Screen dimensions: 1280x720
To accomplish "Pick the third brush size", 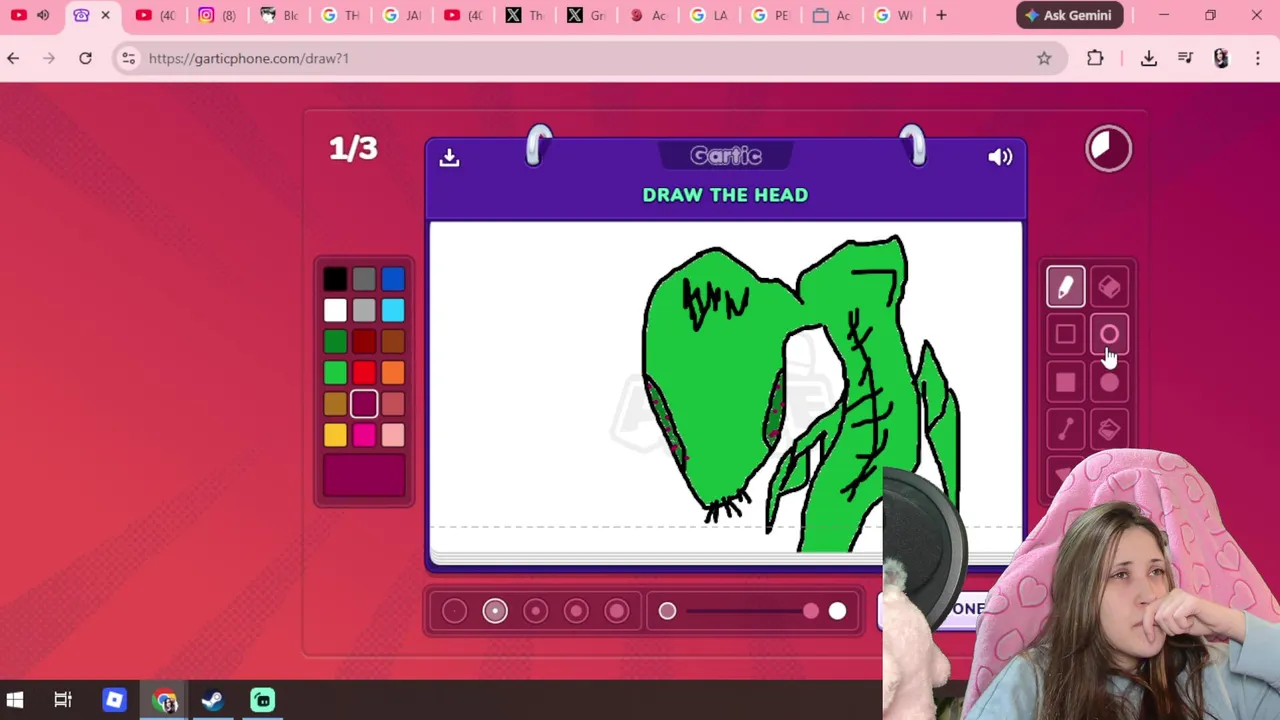I will click(535, 611).
